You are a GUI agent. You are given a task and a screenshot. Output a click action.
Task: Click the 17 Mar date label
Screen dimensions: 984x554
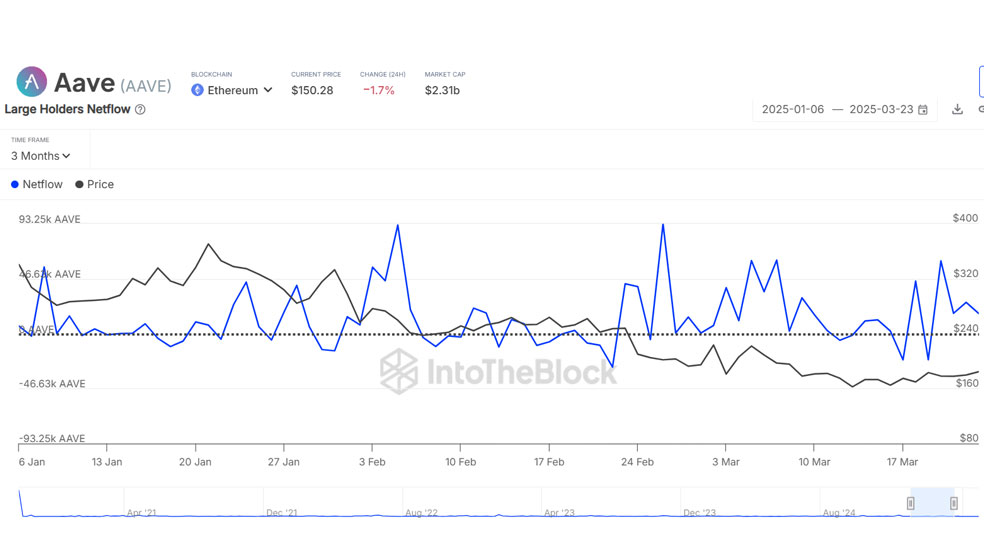[x=902, y=462]
